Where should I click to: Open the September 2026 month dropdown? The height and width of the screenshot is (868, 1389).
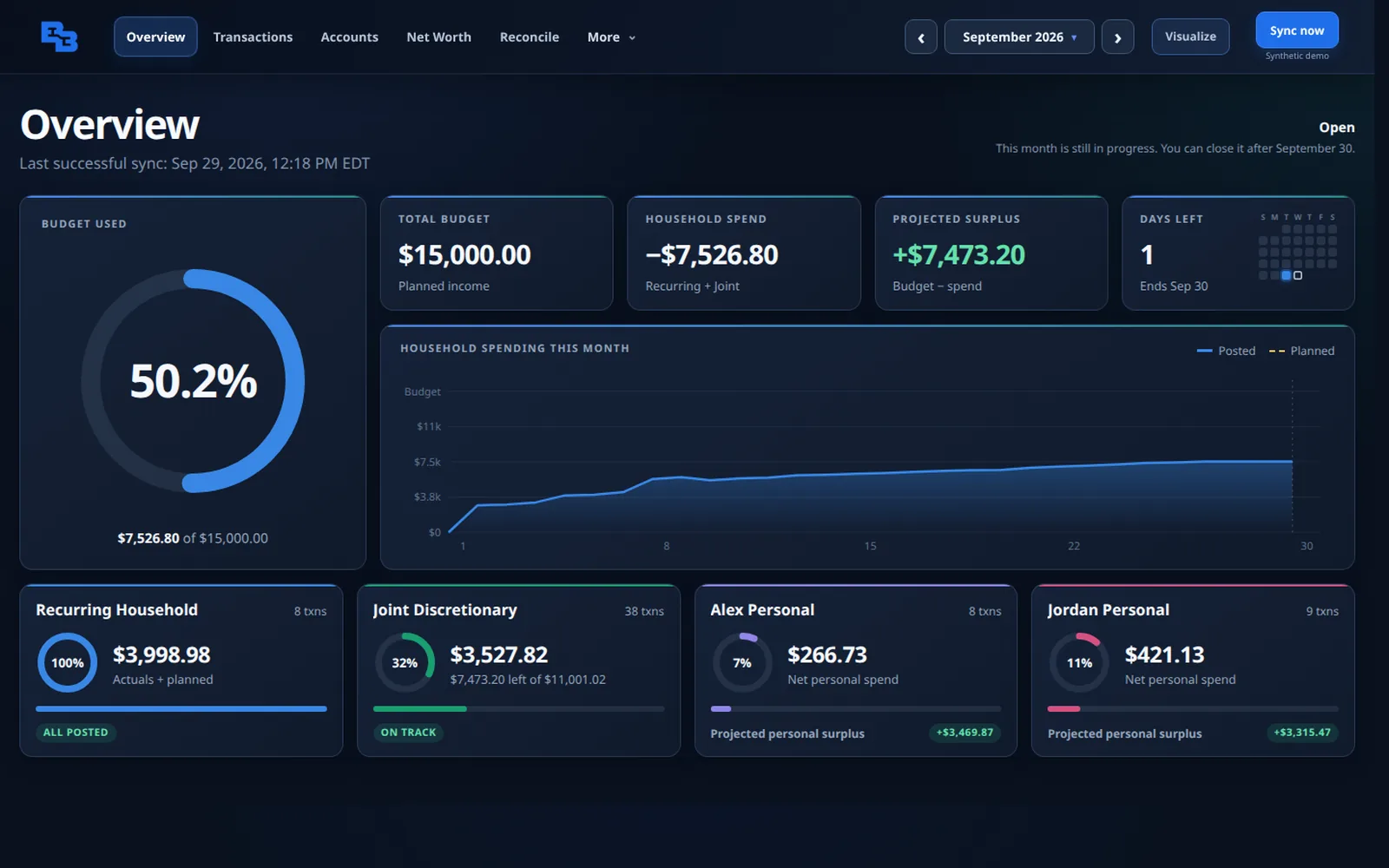pos(1019,37)
